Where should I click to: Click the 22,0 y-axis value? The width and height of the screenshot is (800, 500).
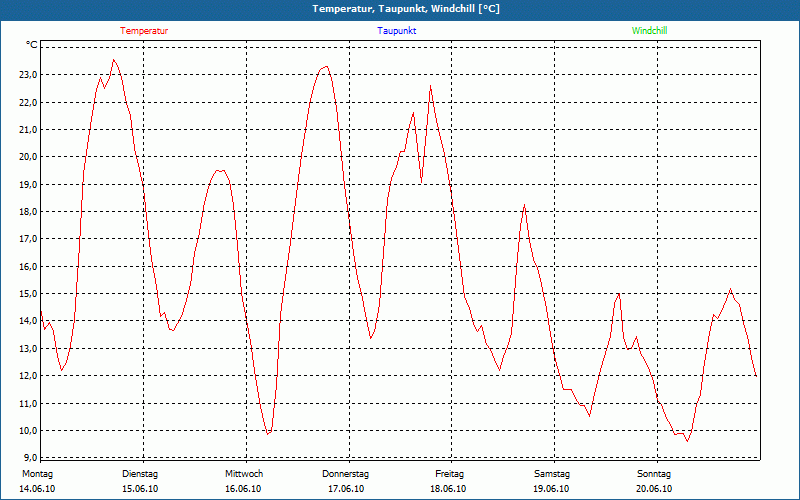29,102
